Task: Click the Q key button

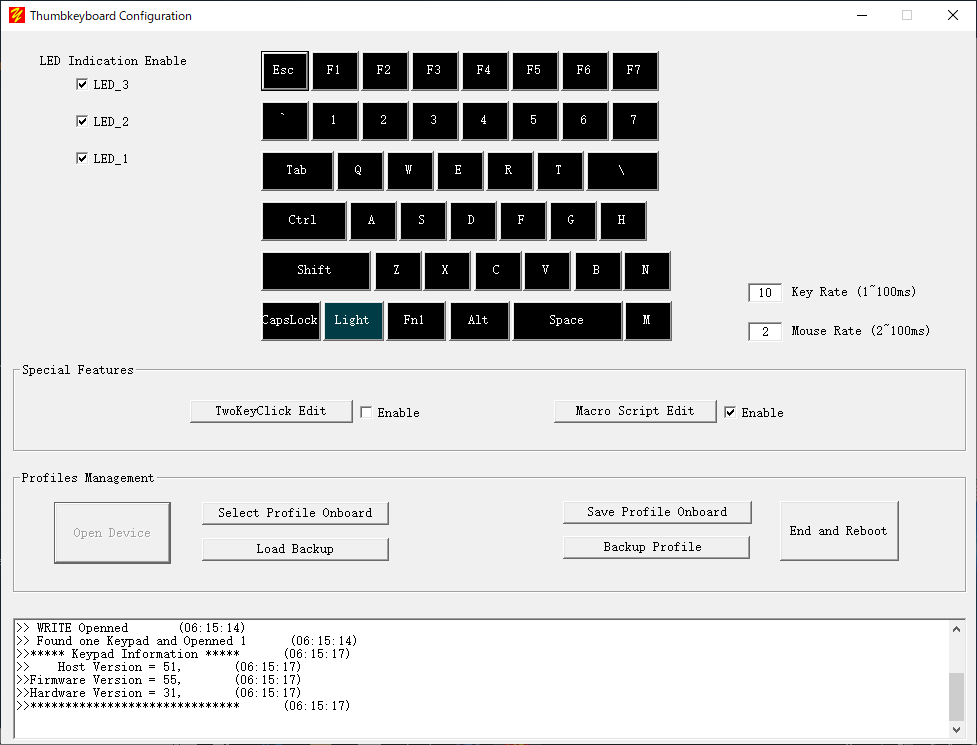Action: (360, 171)
